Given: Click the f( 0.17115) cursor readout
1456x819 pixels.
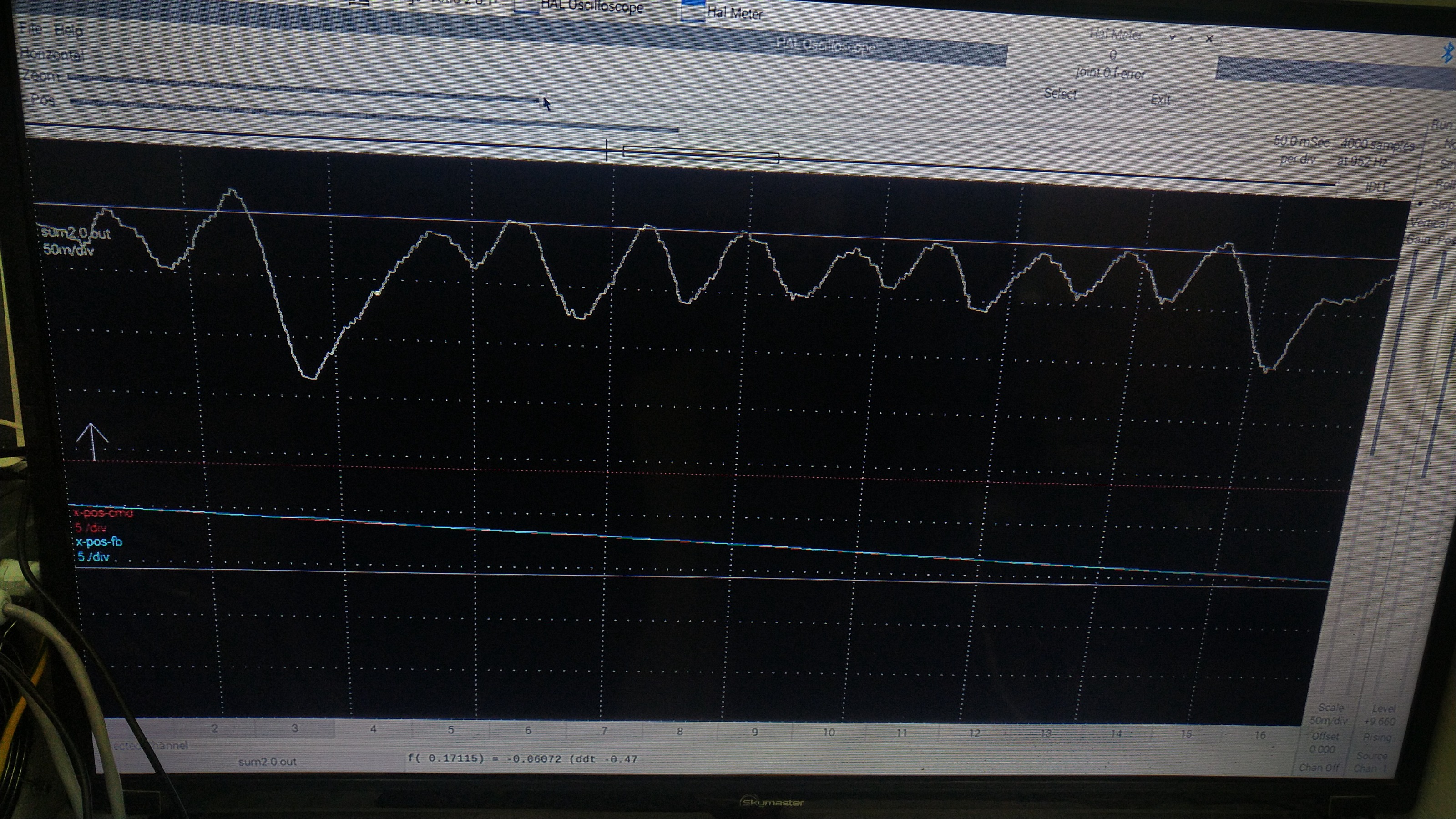Looking at the screenshot, I should click(x=522, y=758).
